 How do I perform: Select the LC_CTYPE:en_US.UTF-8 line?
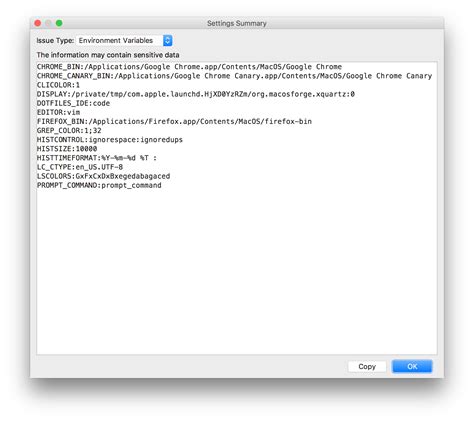point(80,167)
